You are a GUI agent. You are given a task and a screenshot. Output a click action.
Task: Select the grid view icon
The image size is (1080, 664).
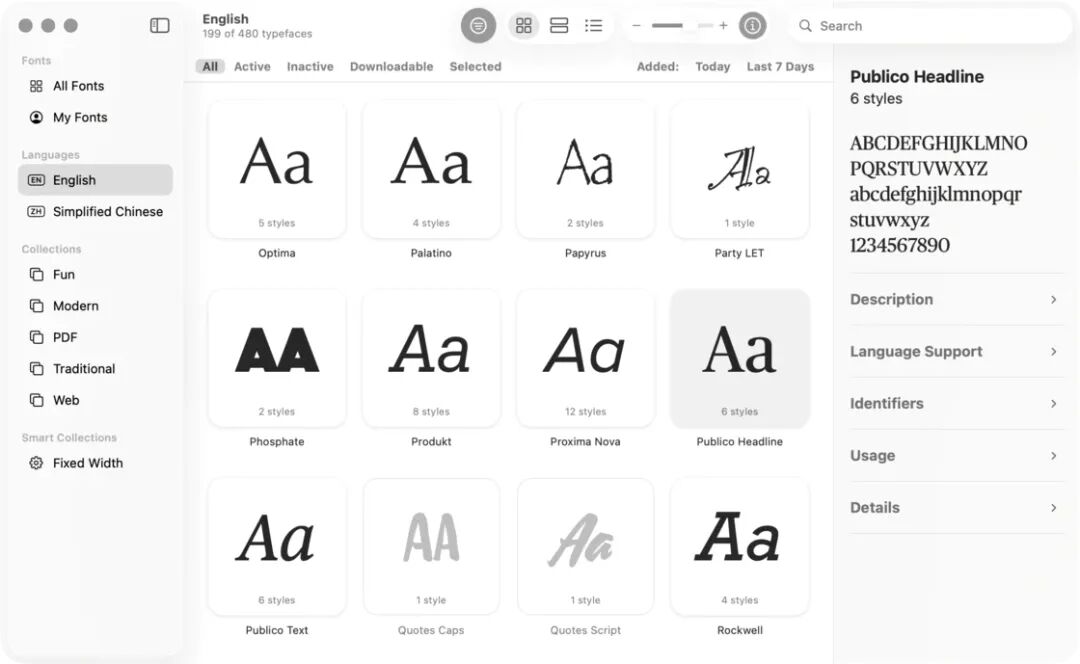point(523,25)
